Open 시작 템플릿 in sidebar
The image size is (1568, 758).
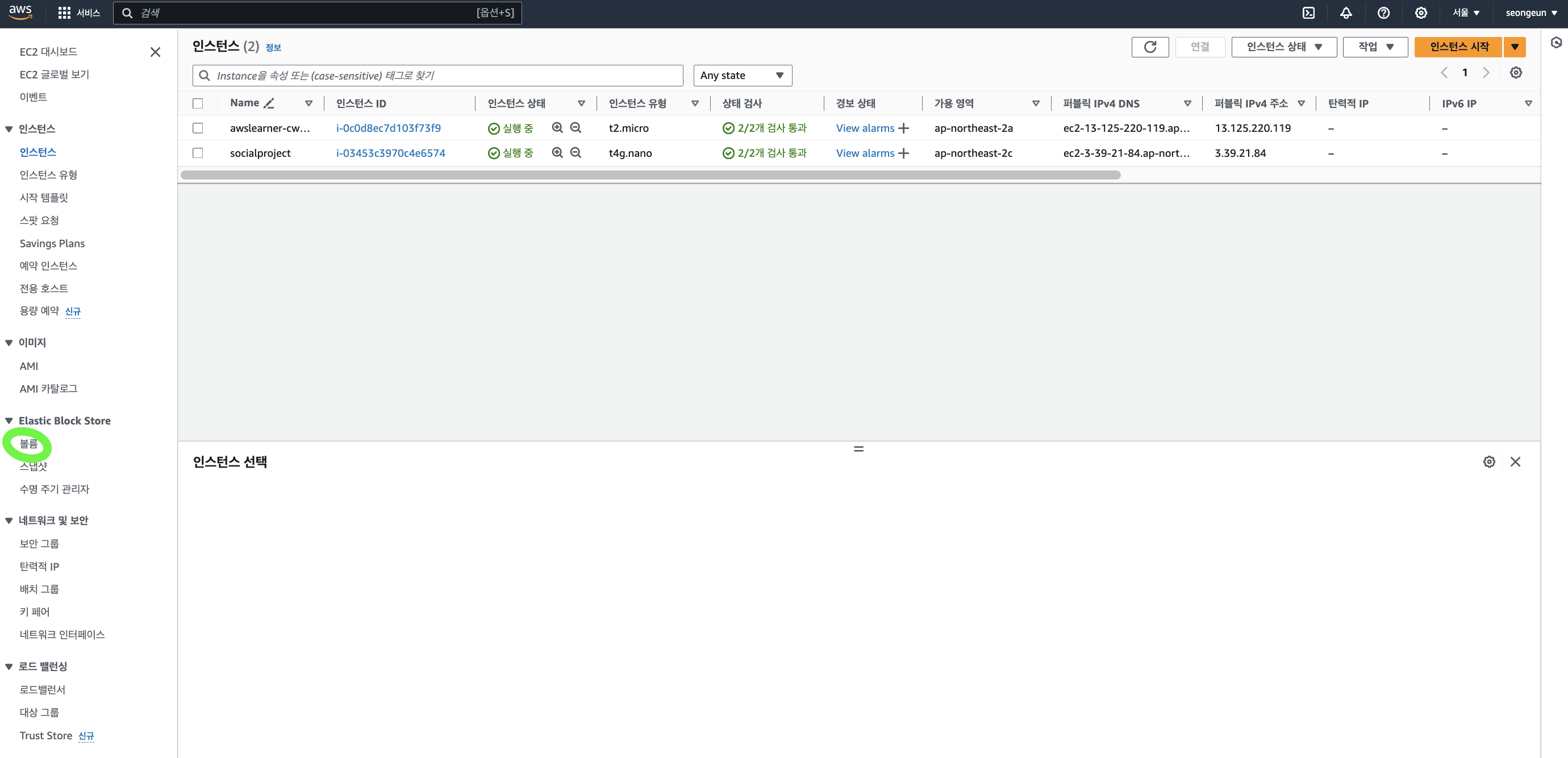coord(44,197)
